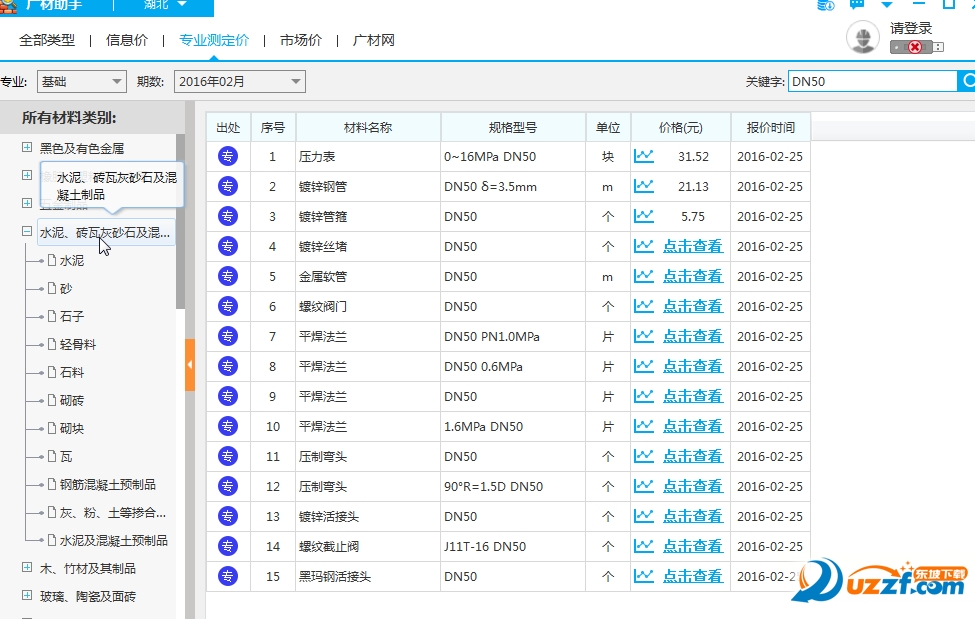
Task: Select the 钢筋混凝土预制品 tree item
Action: (x=108, y=485)
